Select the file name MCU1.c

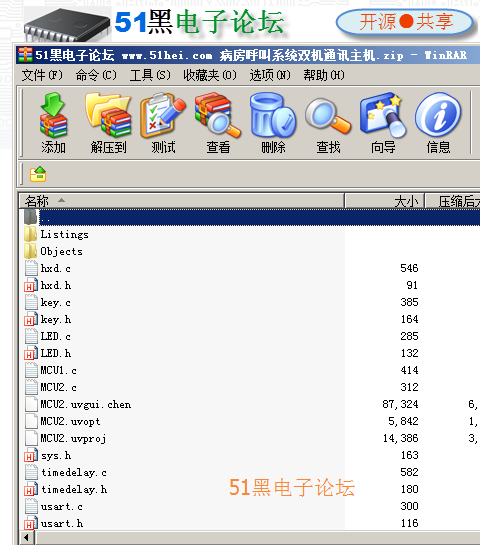click(58, 371)
